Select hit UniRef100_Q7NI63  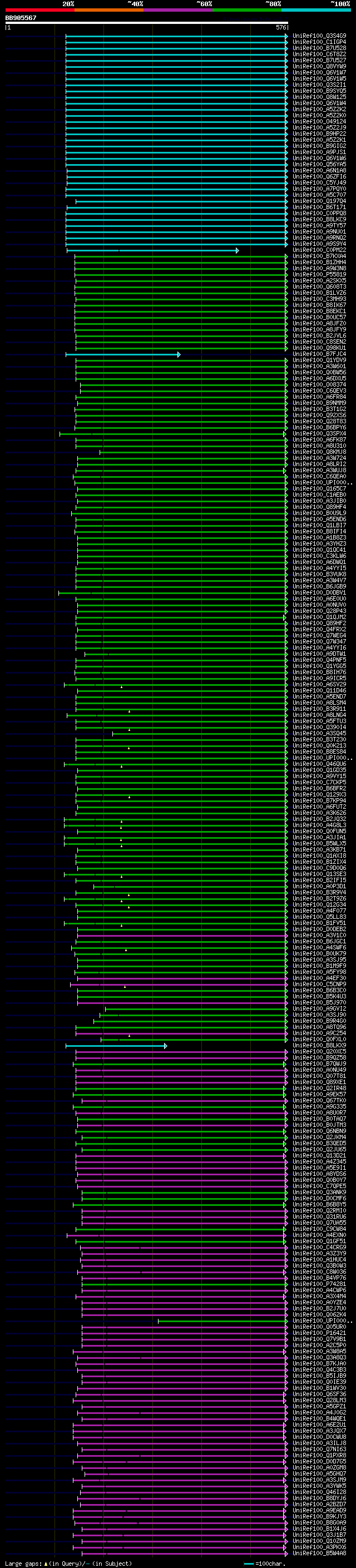pos(319,1450)
